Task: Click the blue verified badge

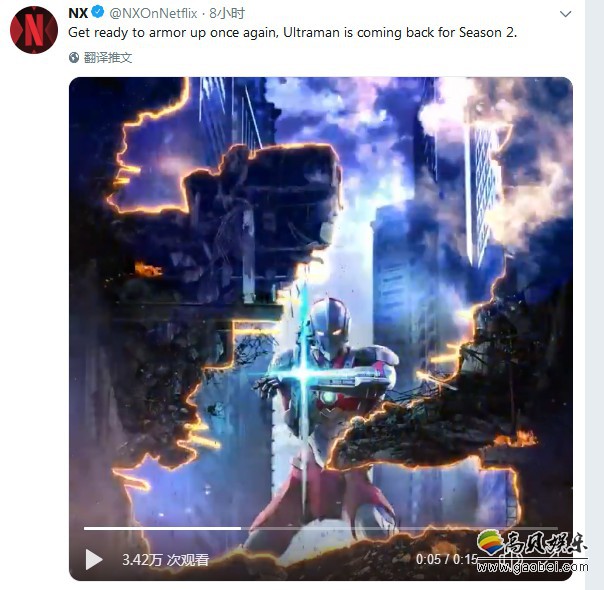Action: click(98, 13)
